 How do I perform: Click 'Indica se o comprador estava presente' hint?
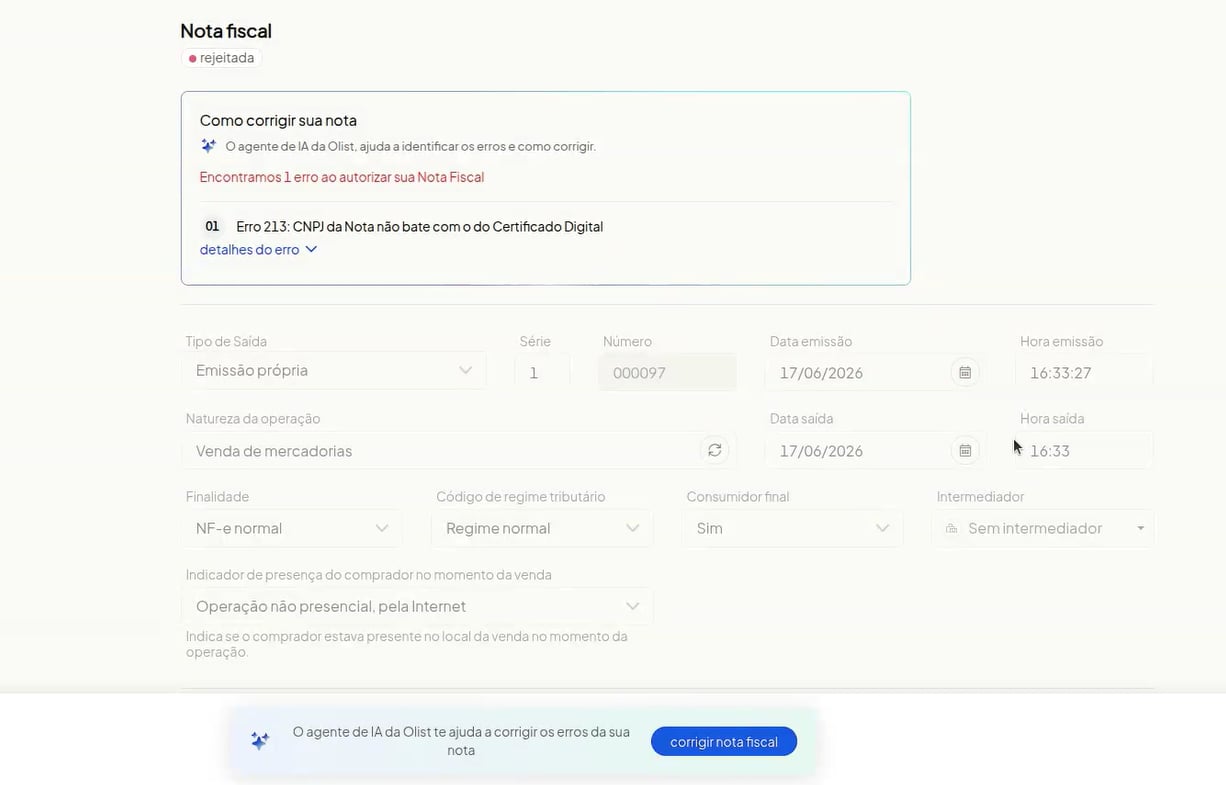407,644
